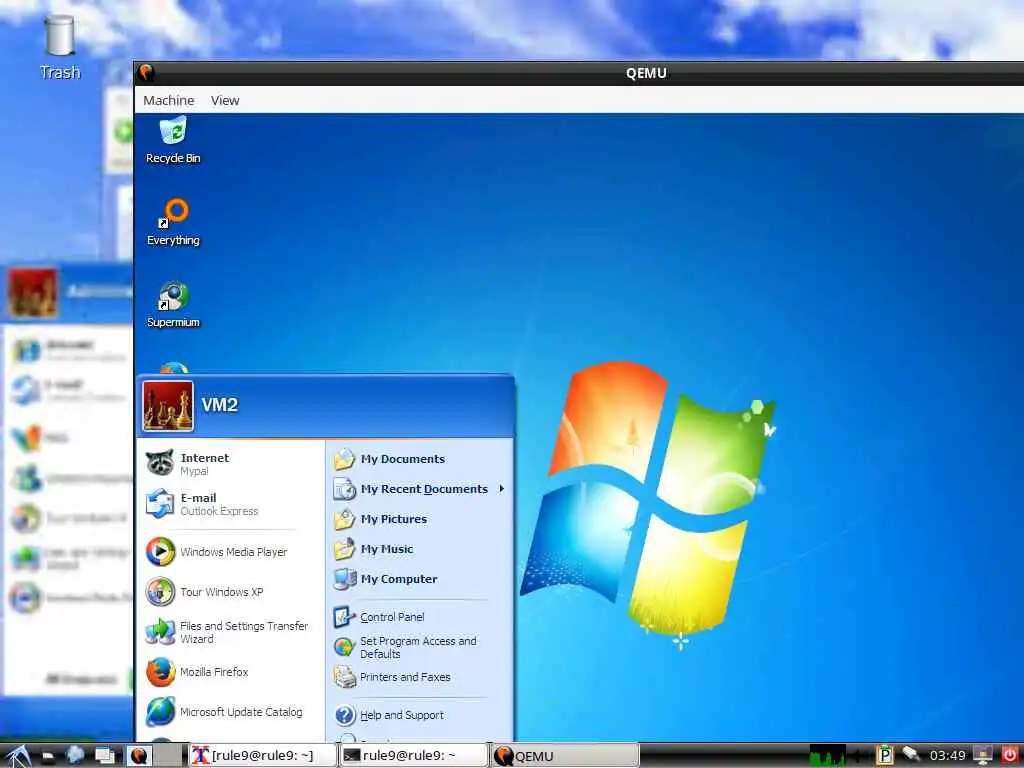The image size is (1024, 768).
Task: Click the QEMU quick-launch icon in taskbar
Action: pos(138,756)
